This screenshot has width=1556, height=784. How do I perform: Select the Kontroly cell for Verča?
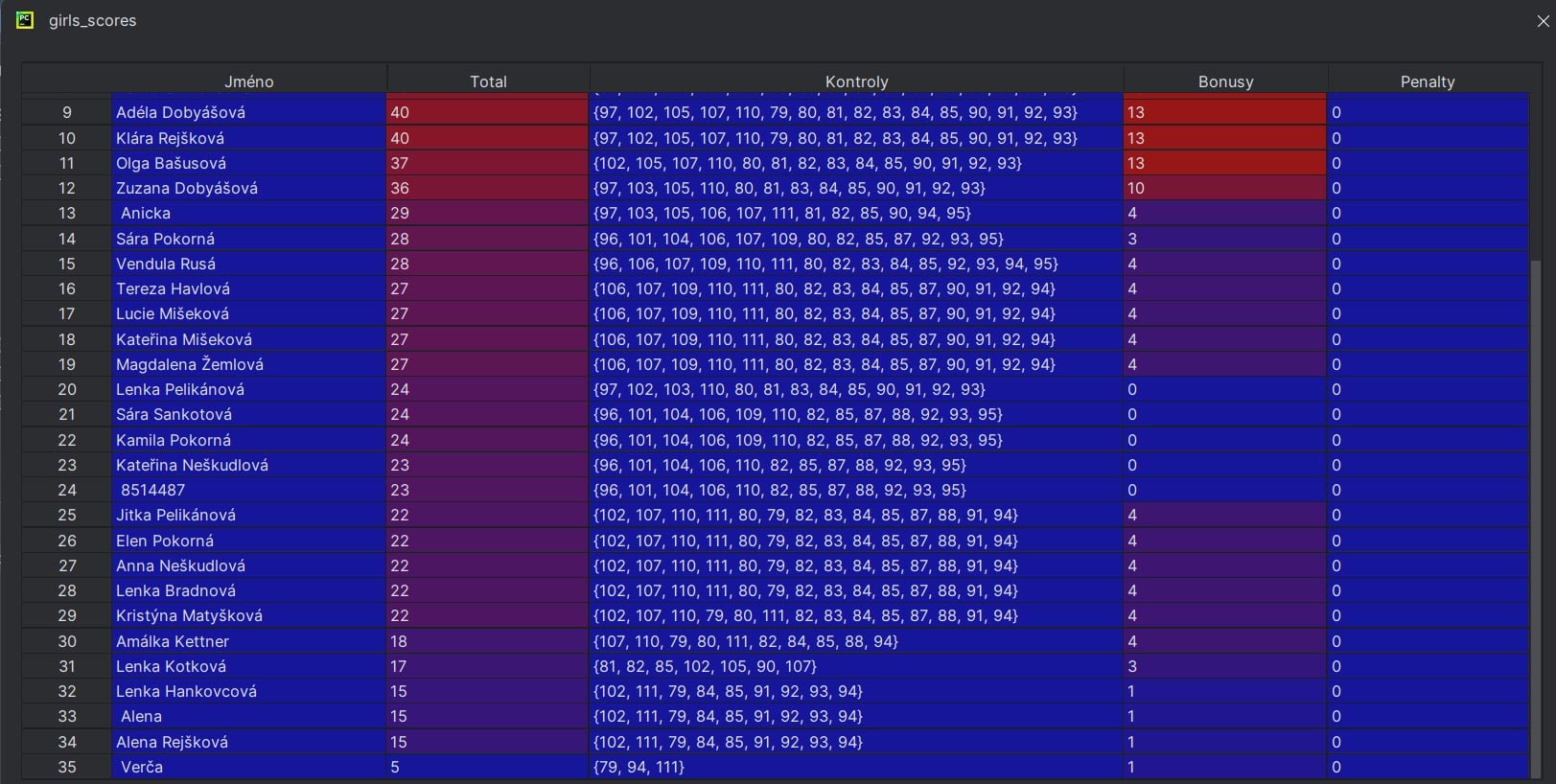[857, 767]
